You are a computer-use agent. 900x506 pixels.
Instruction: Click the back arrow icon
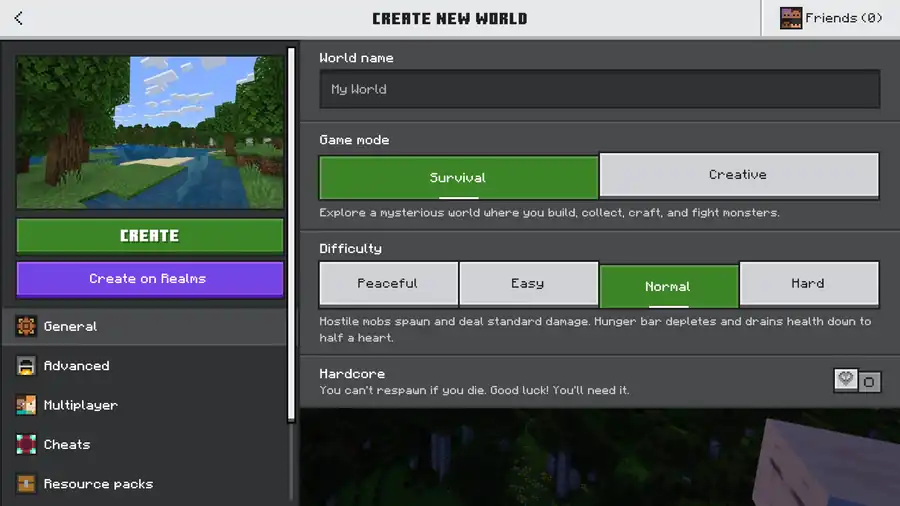tap(19, 18)
